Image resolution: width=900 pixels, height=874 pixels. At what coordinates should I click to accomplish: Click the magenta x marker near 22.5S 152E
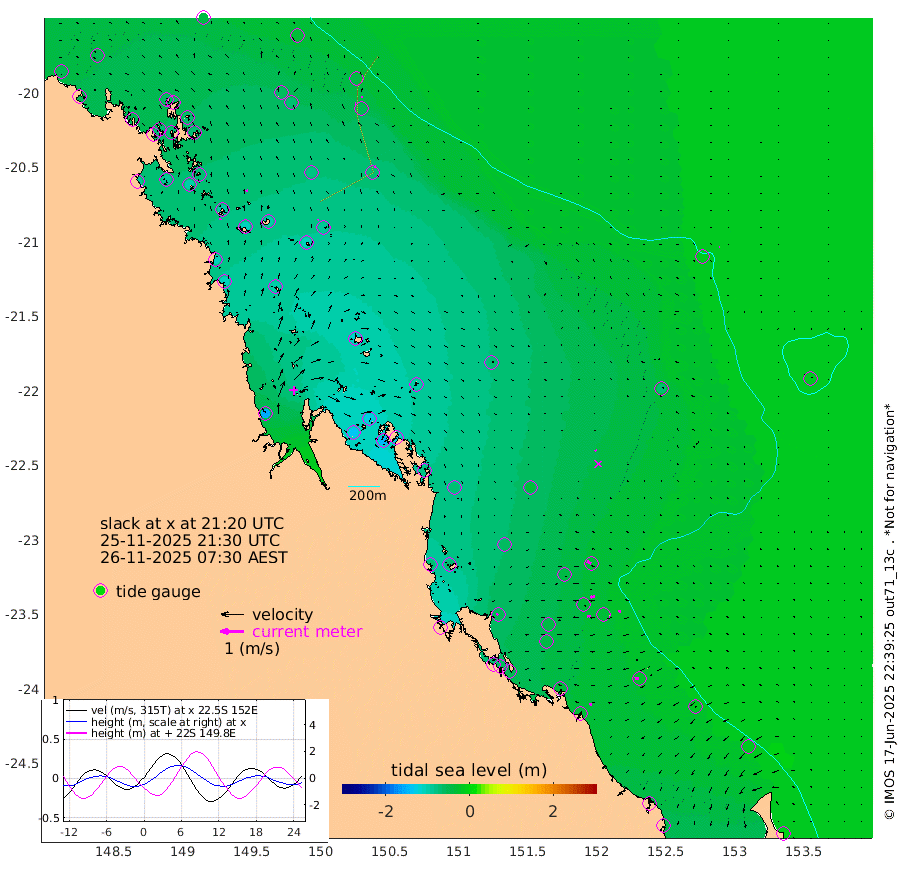click(598, 464)
